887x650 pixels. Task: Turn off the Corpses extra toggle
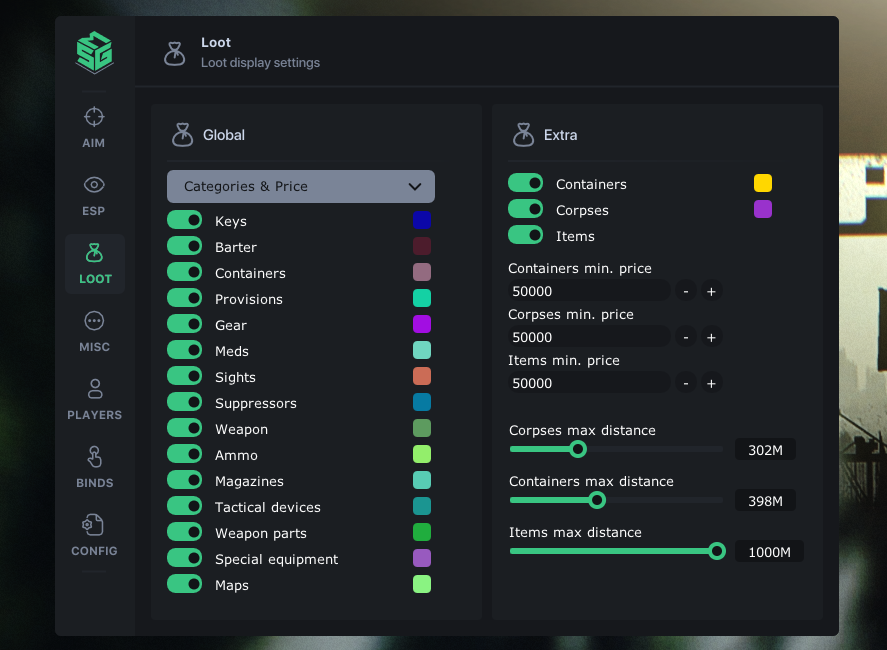pyautogui.click(x=526, y=209)
